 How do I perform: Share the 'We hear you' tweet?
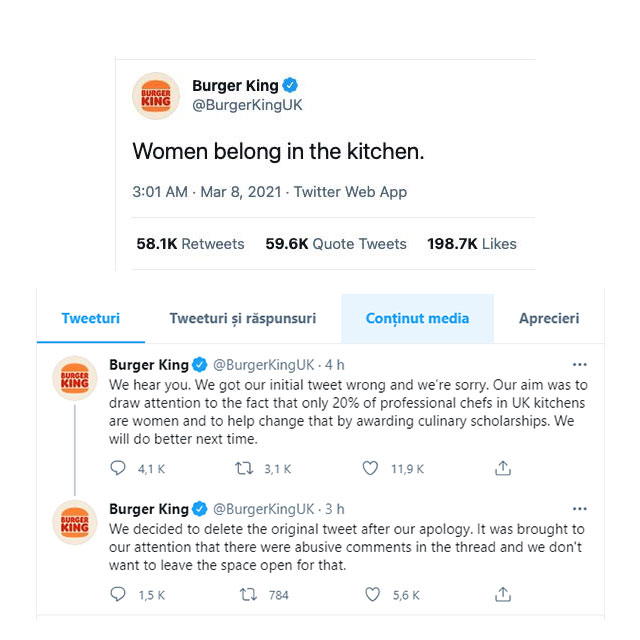tap(503, 468)
